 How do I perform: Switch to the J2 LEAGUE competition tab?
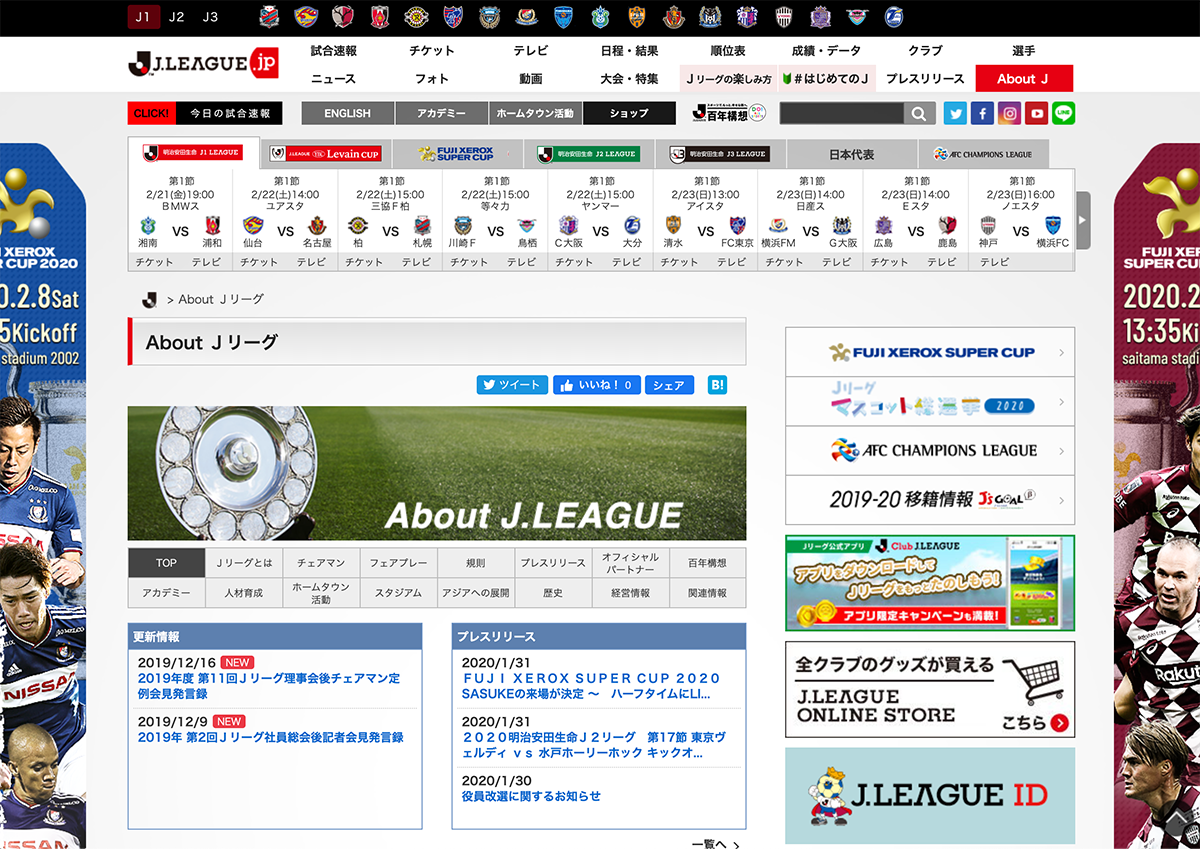pyautogui.click(x=590, y=154)
